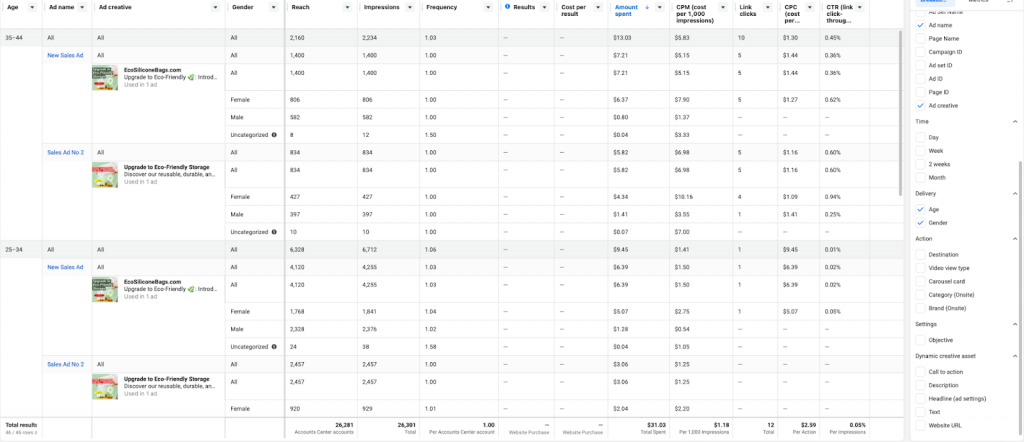Switch to the Breakdown tab
Screen dimensions: 1024x442
point(933,2)
